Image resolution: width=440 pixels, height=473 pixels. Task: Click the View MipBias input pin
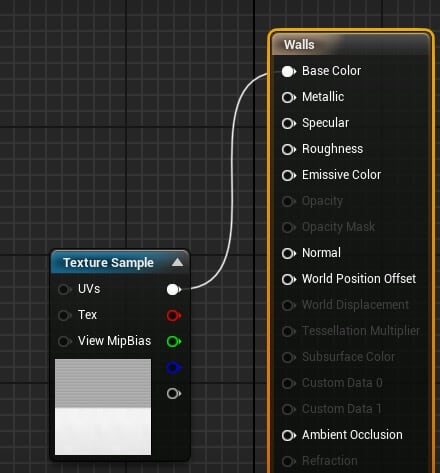pyautogui.click(x=64, y=341)
